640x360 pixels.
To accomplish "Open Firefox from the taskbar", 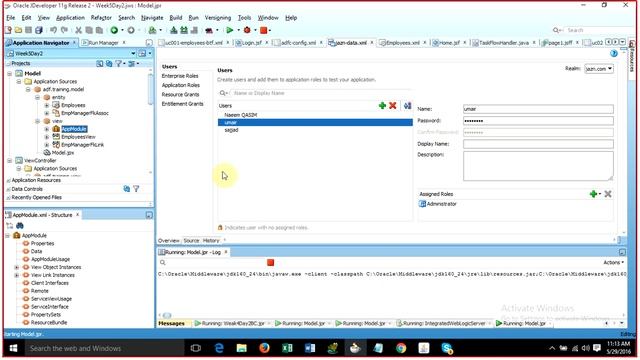I will click(x=264, y=348).
